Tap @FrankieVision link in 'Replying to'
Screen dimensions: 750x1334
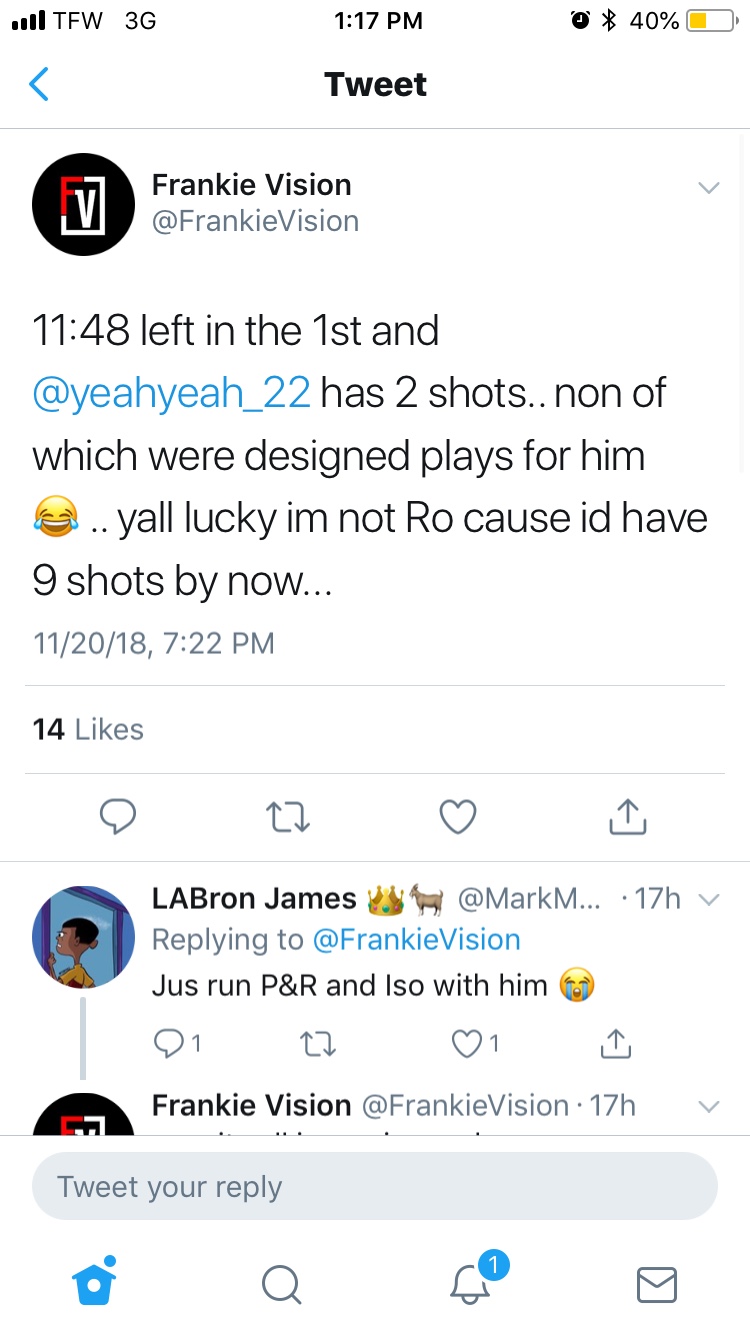416,940
